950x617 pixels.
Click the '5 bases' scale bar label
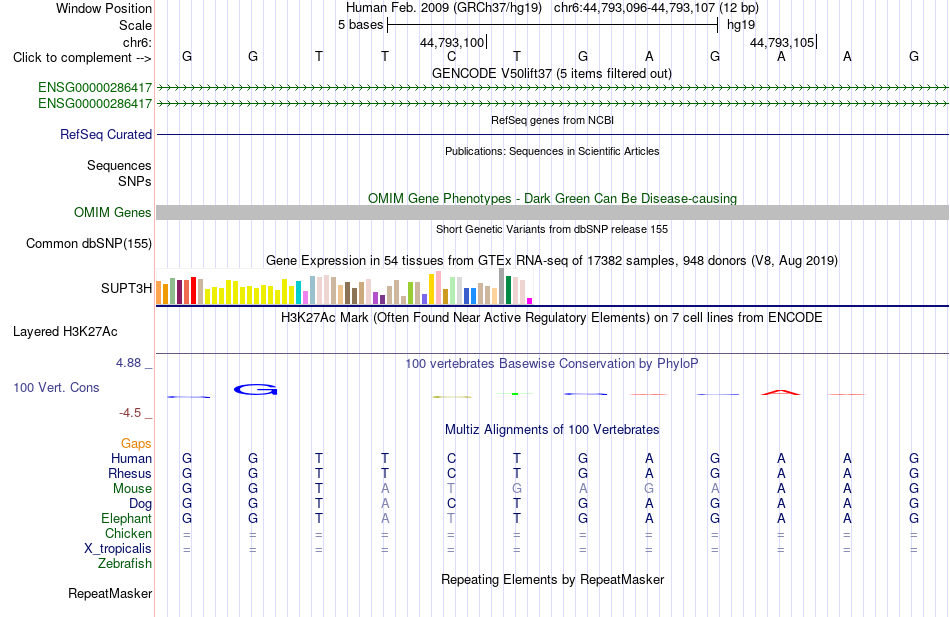[x=360, y=25]
